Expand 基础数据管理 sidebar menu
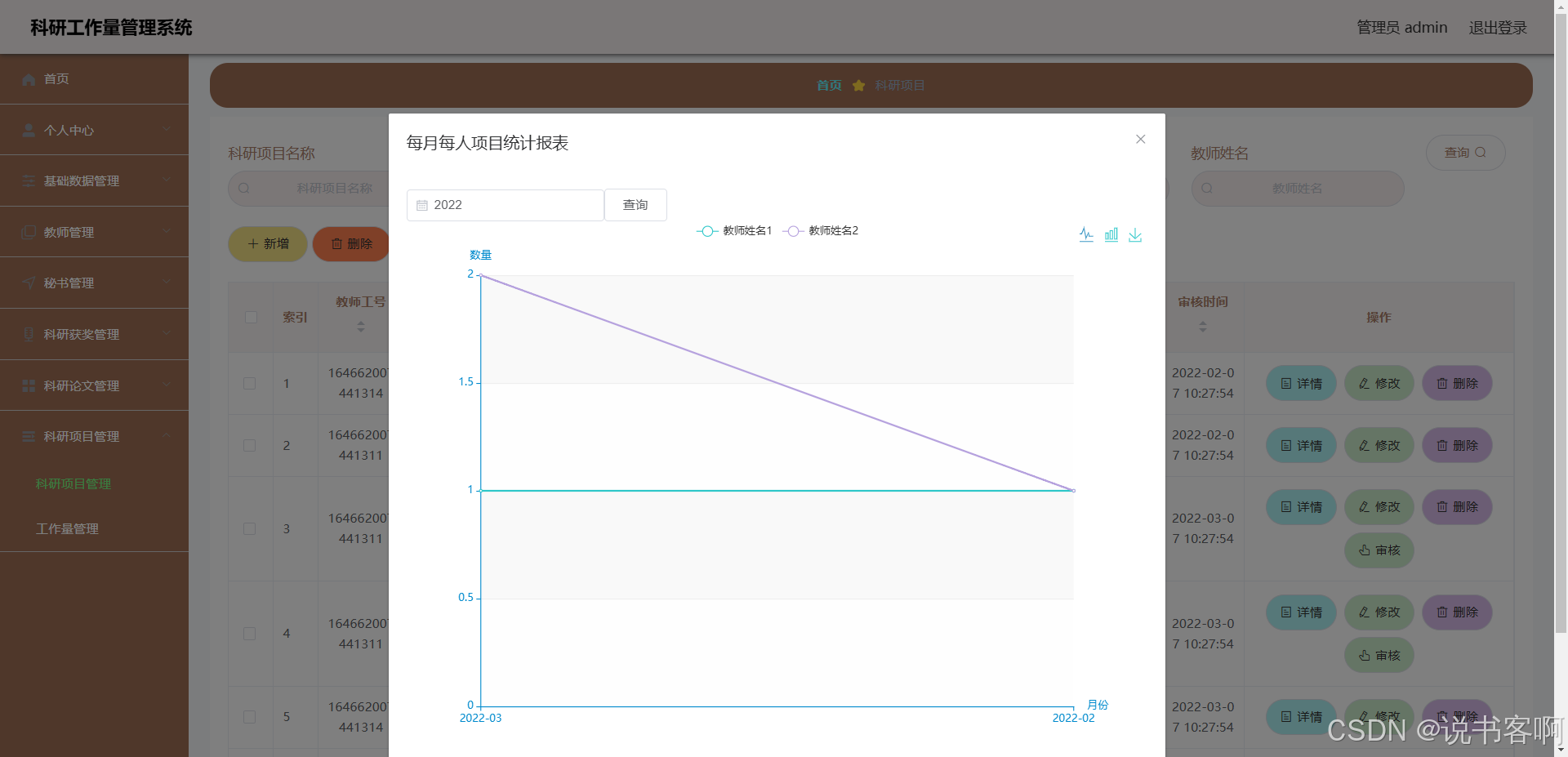Image resolution: width=1568 pixels, height=757 pixels. [x=94, y=180]
